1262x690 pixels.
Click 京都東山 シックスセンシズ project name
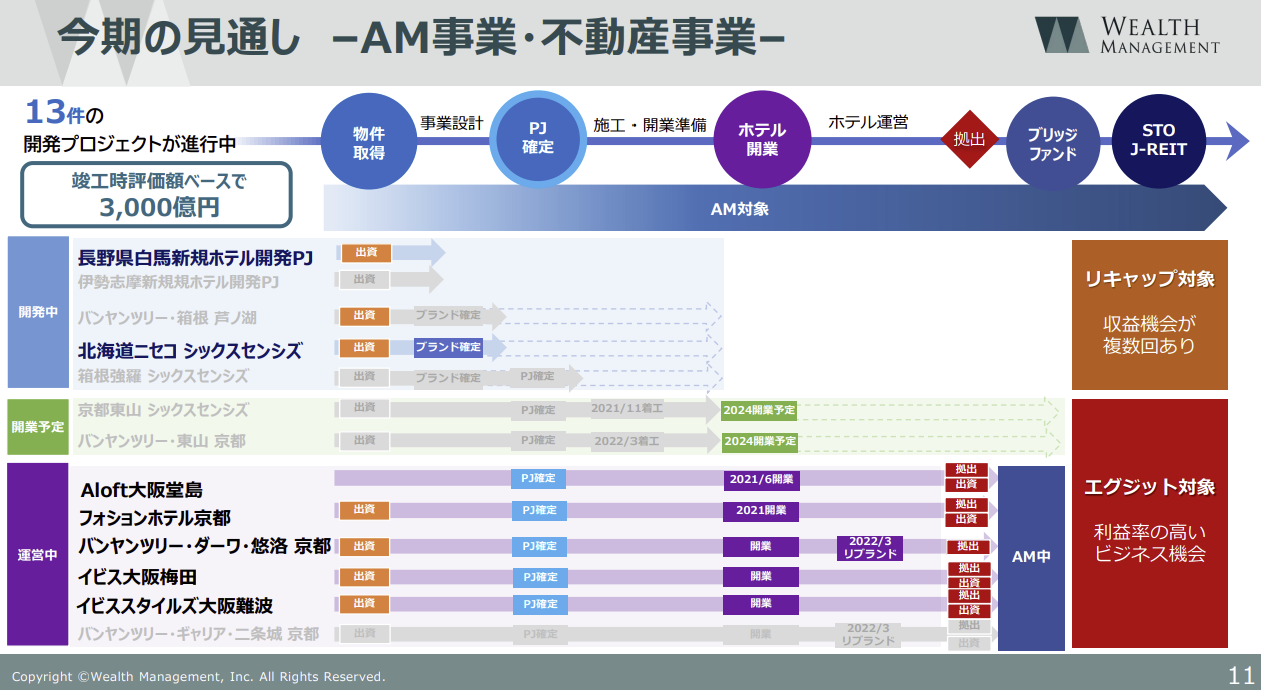(163, 411)
